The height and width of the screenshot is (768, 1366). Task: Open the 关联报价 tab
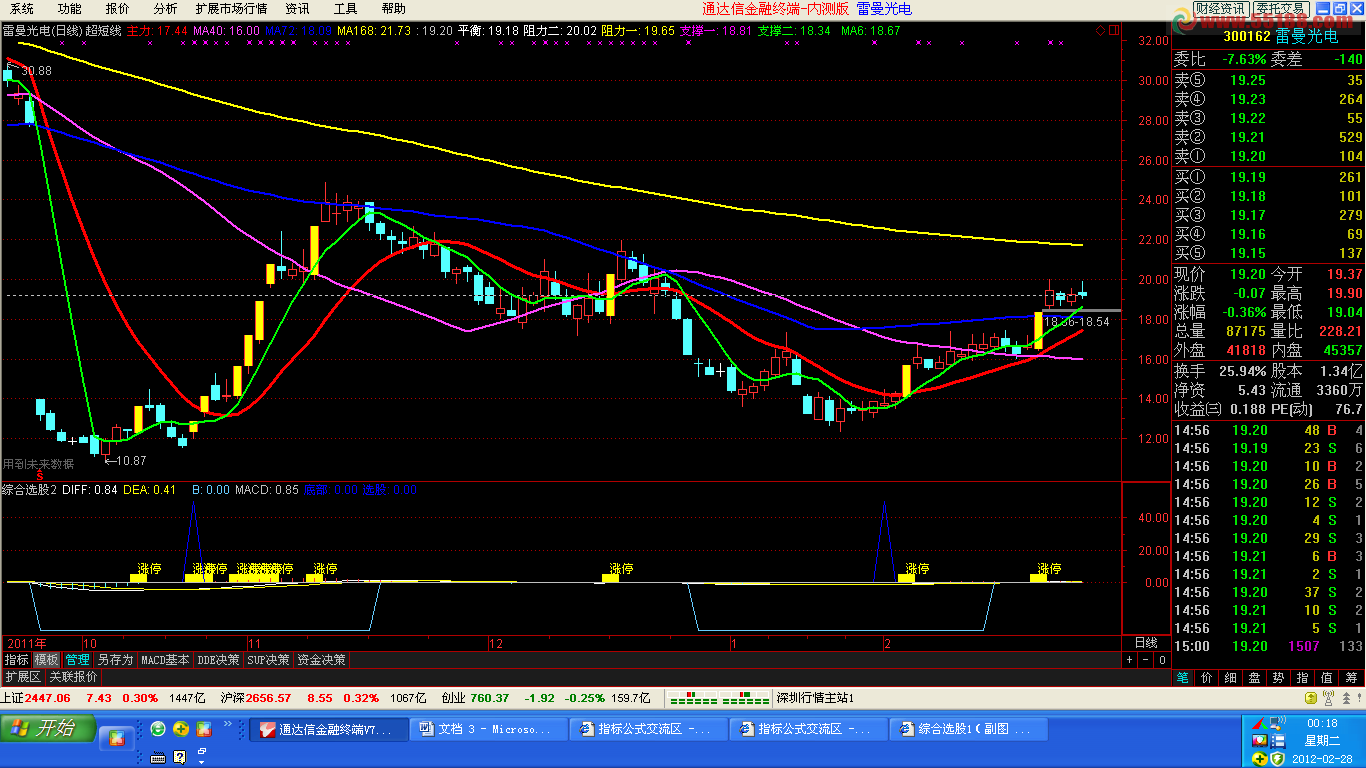pos(74,677)
